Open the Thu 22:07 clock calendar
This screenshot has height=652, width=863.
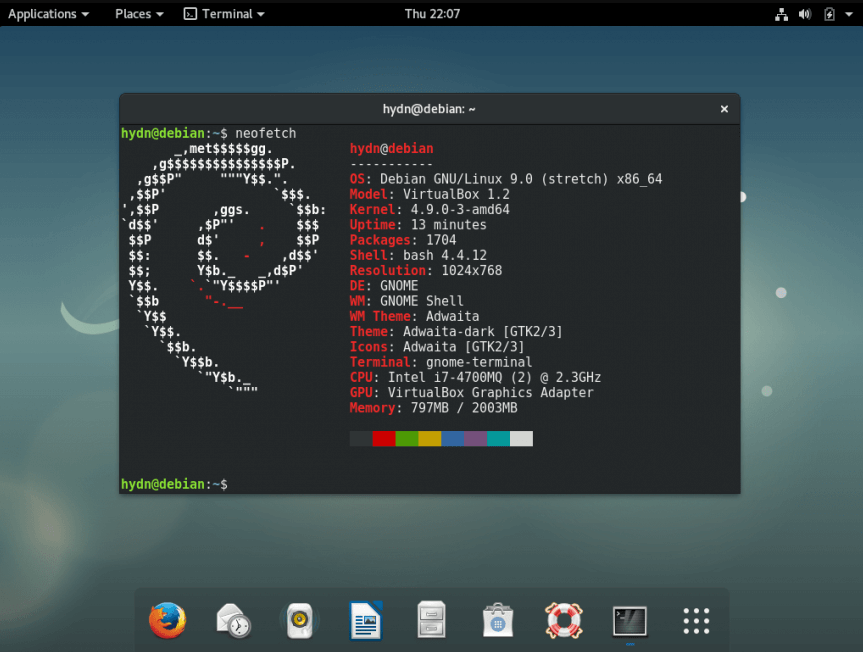click(x=432, y=14)
